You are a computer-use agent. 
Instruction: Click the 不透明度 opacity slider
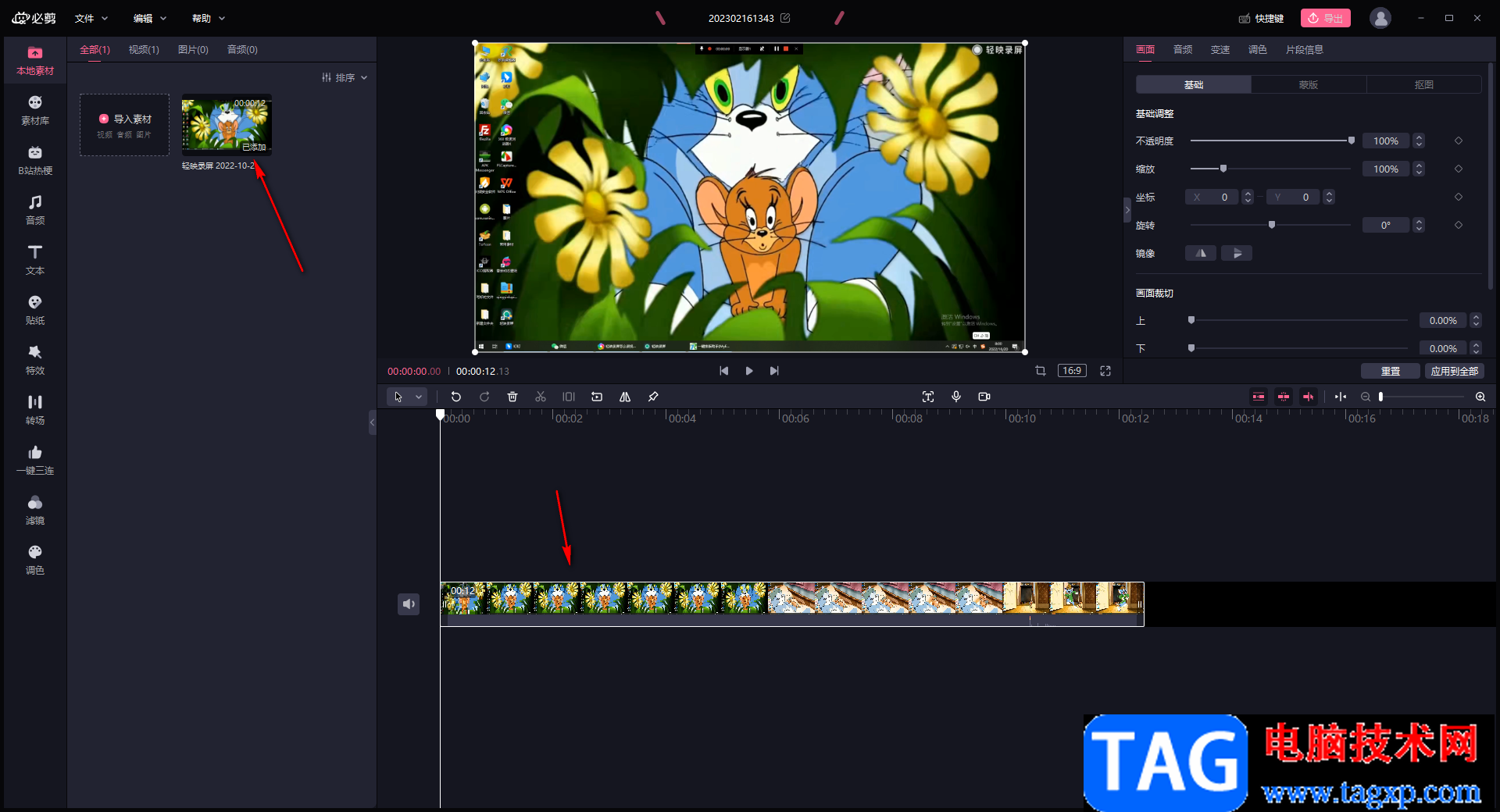(x=1270, y=141)
